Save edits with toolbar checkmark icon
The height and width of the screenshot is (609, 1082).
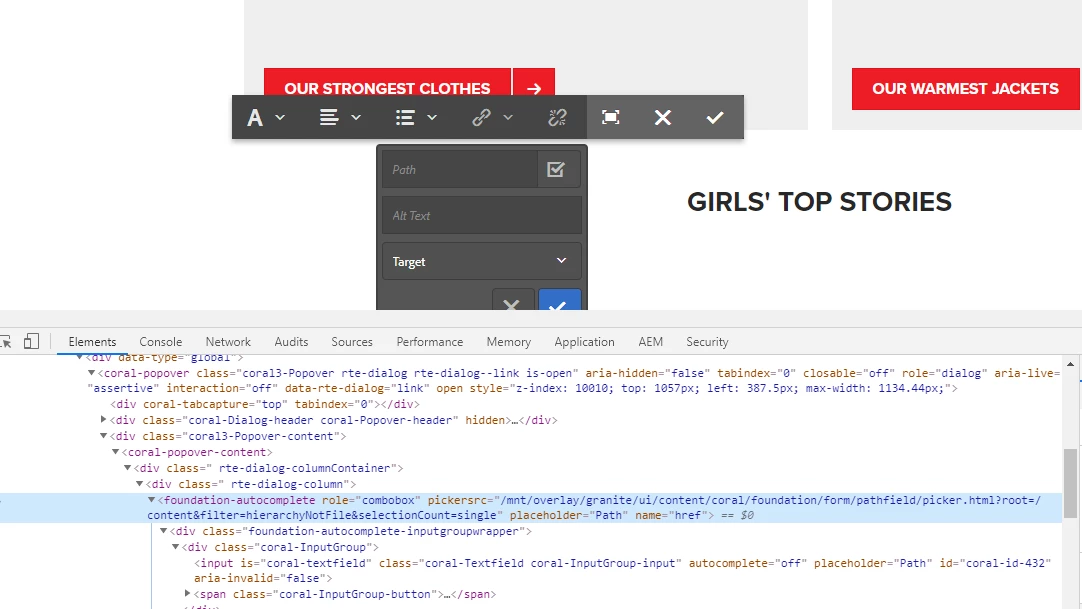(715, 118)
